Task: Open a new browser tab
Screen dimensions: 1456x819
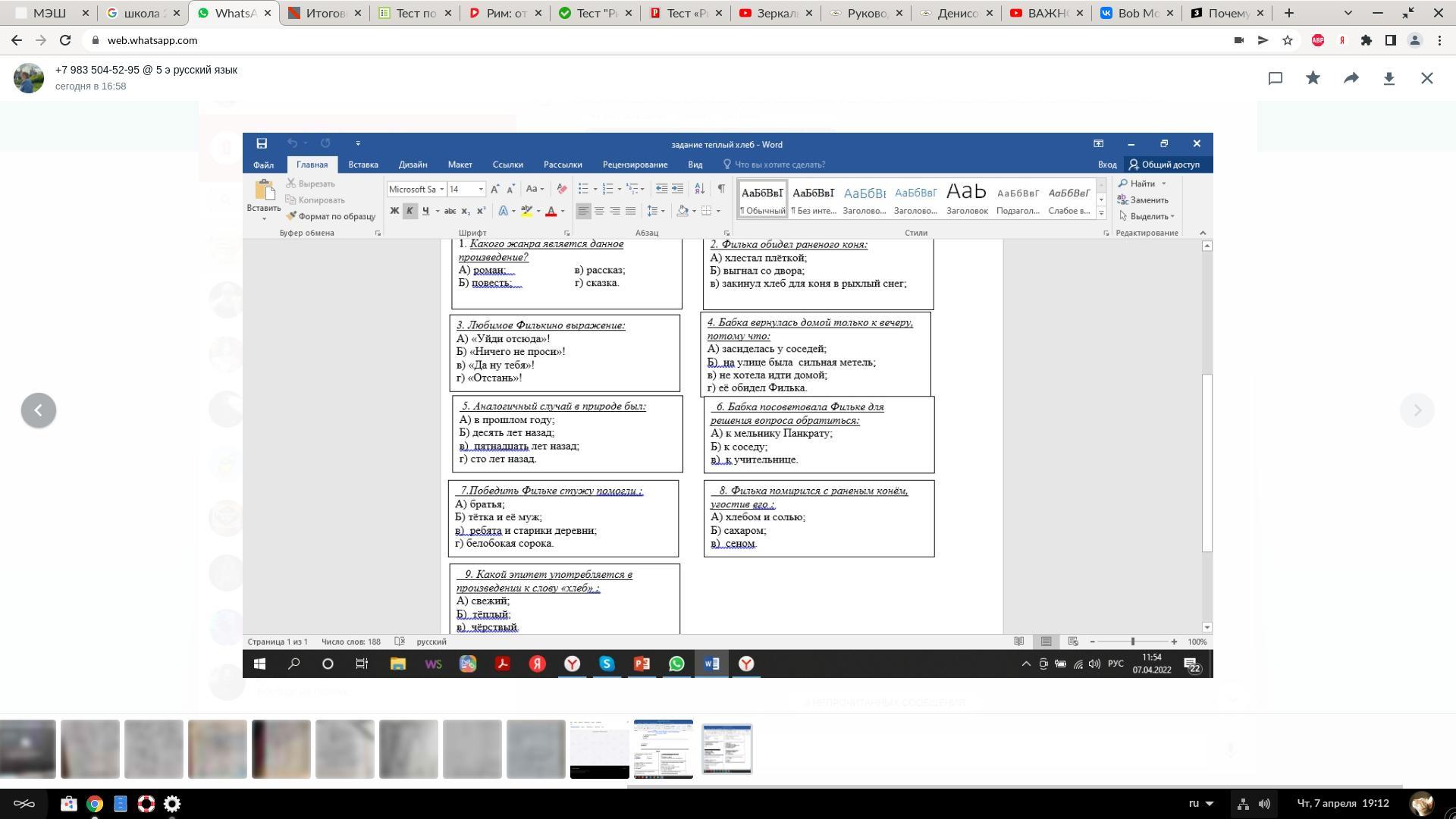Action: click(x=1288, y=13)
